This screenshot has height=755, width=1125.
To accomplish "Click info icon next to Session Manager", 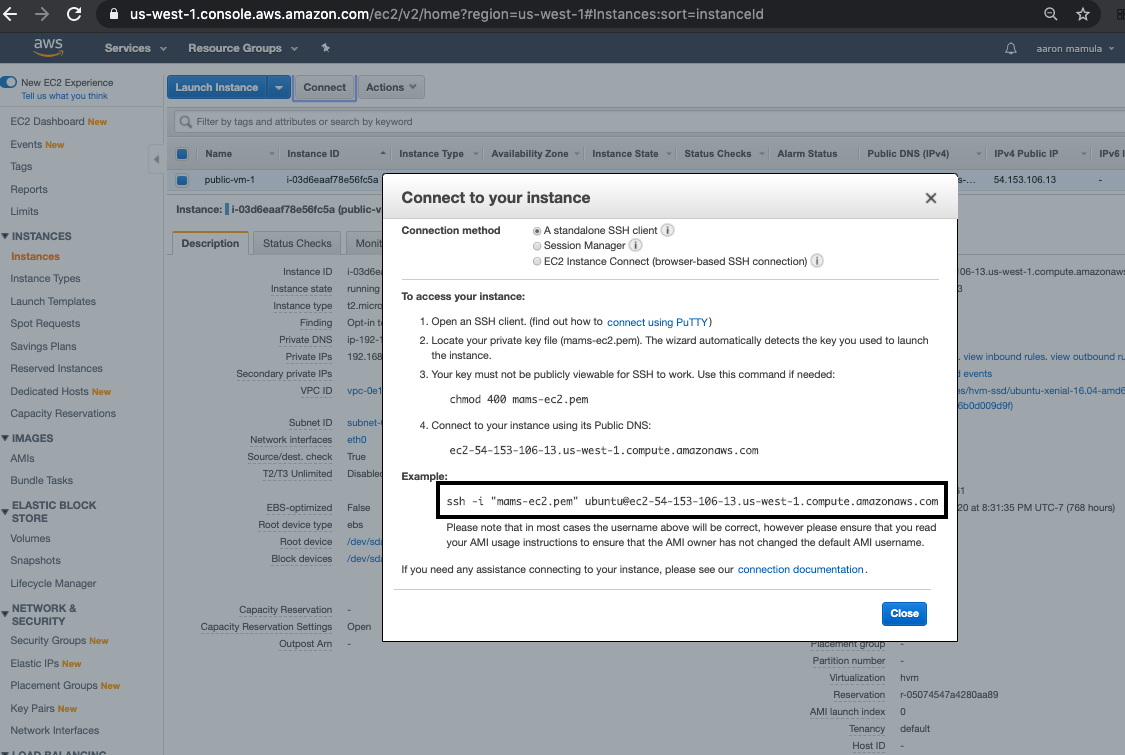I will pos(636,245).
